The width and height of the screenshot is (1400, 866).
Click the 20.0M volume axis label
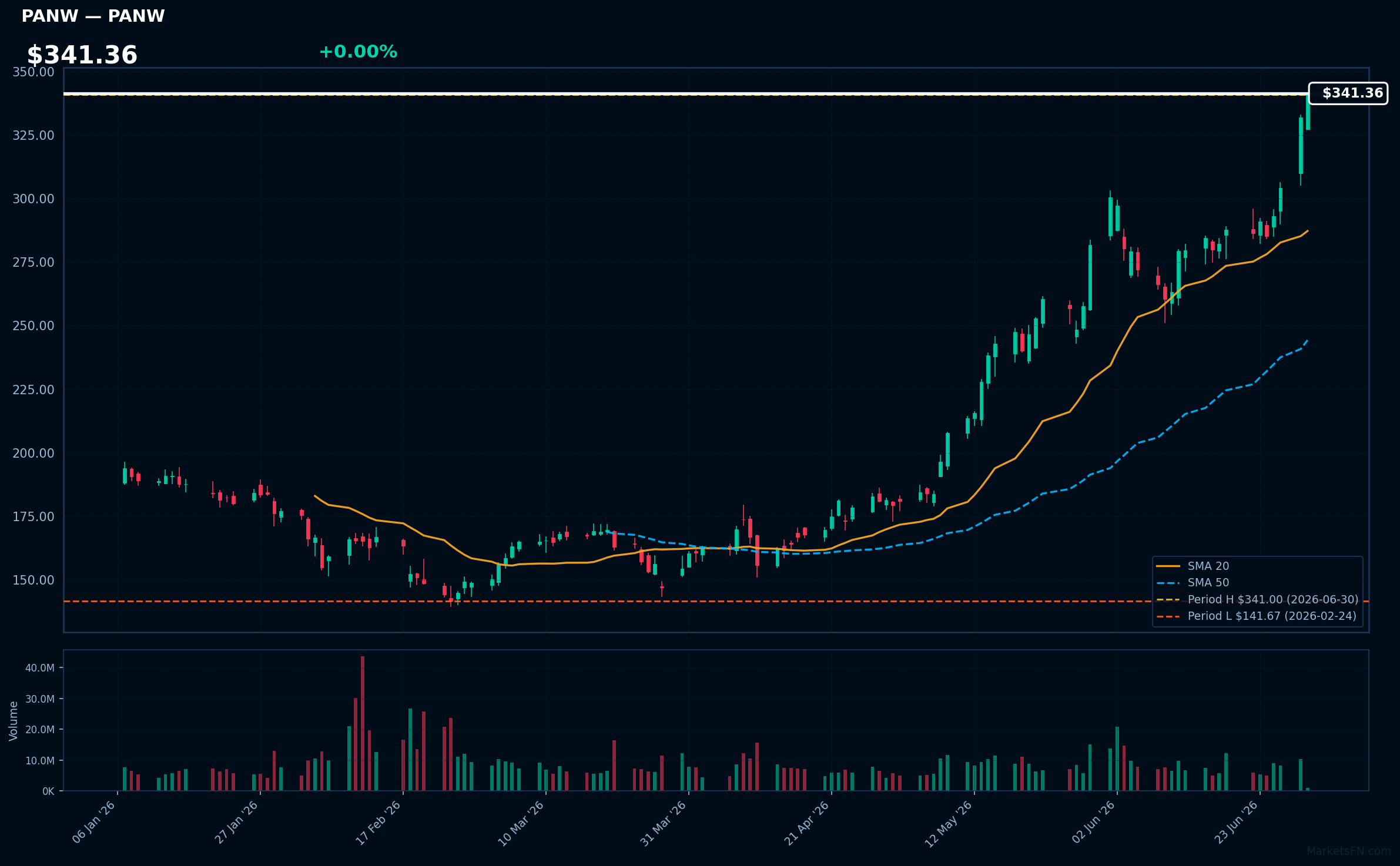40,730
